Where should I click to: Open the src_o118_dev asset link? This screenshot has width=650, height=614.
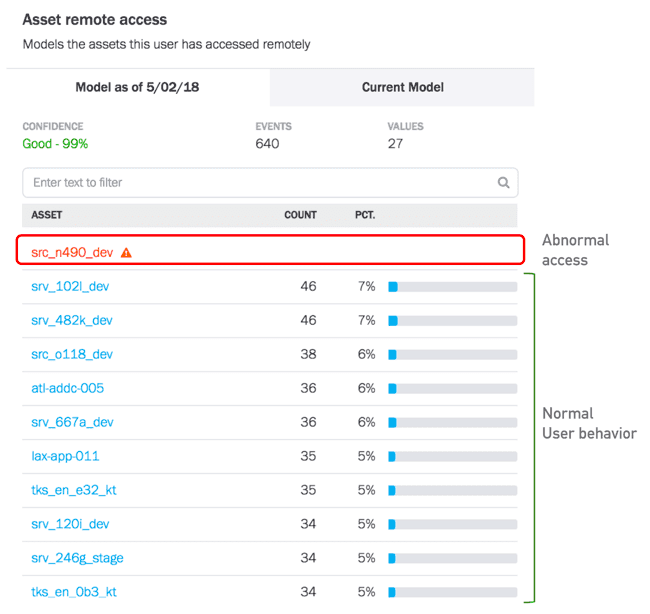(x=72, y=354)
